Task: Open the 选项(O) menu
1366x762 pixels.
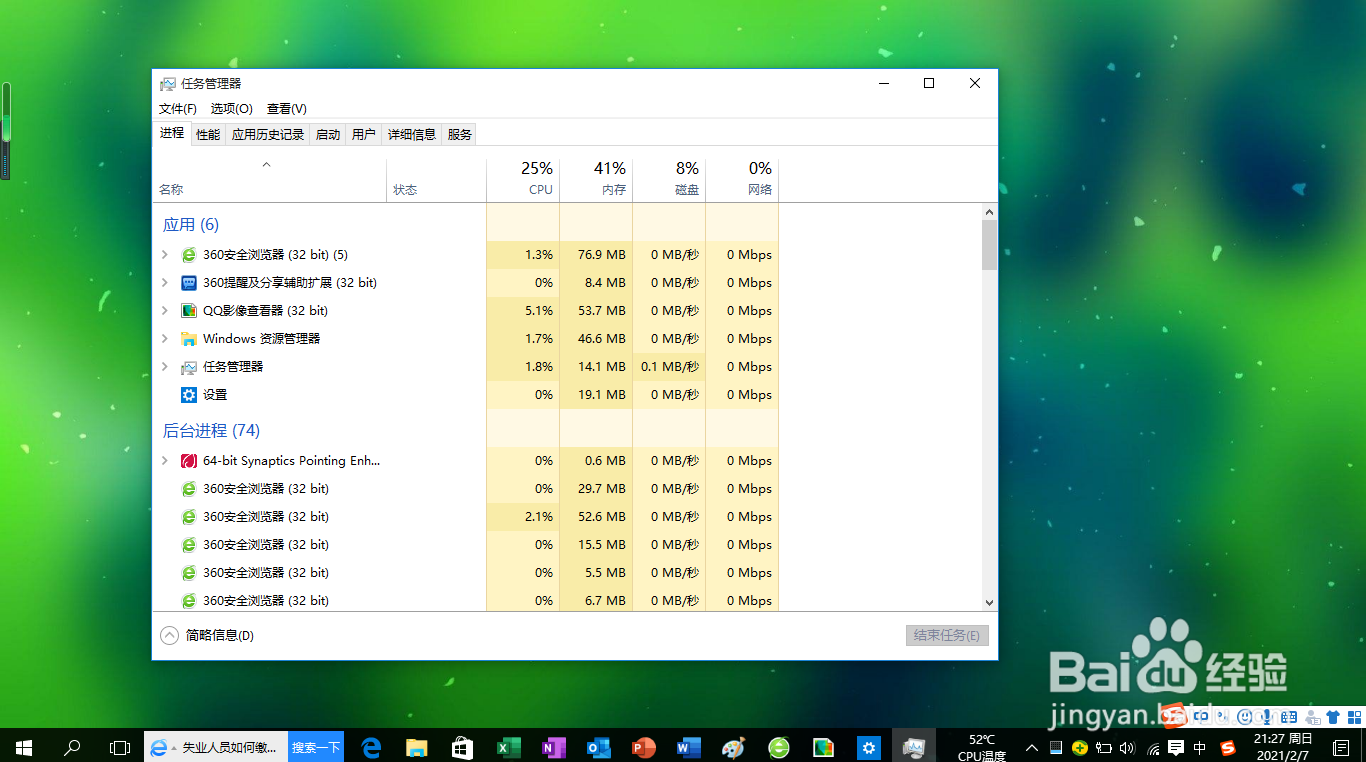Action: (x=232, y=109)
